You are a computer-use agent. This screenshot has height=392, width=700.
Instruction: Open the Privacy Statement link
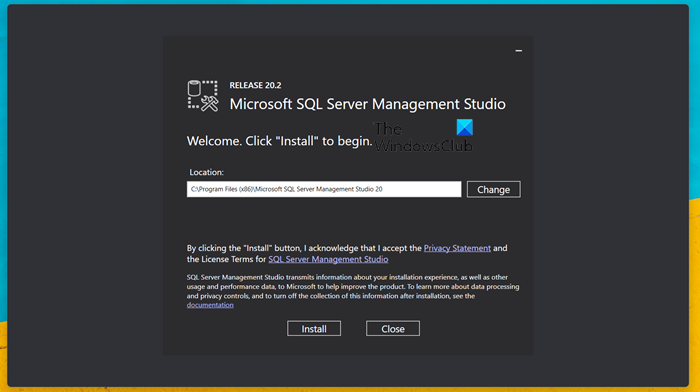point(457,248)
